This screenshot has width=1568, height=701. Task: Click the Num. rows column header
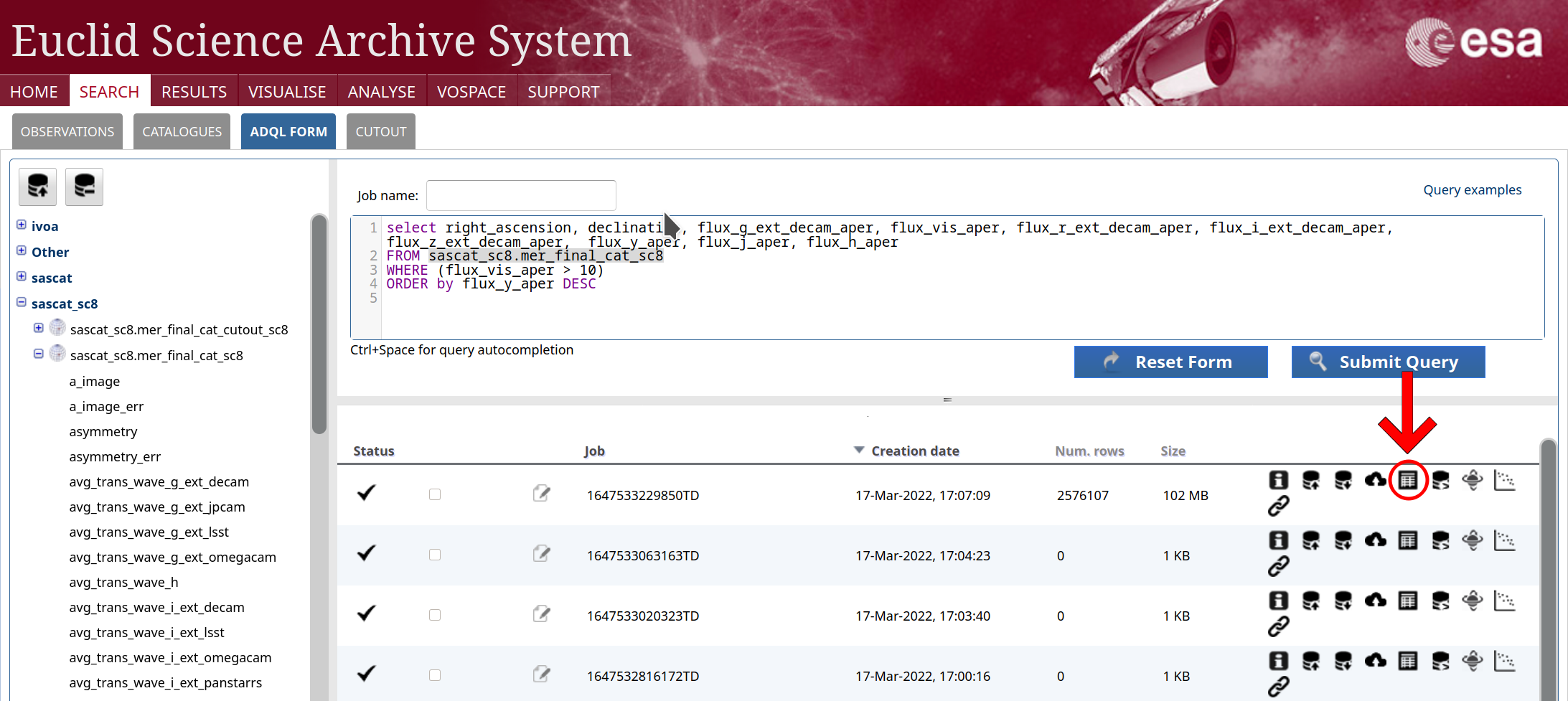point(1089,451)
